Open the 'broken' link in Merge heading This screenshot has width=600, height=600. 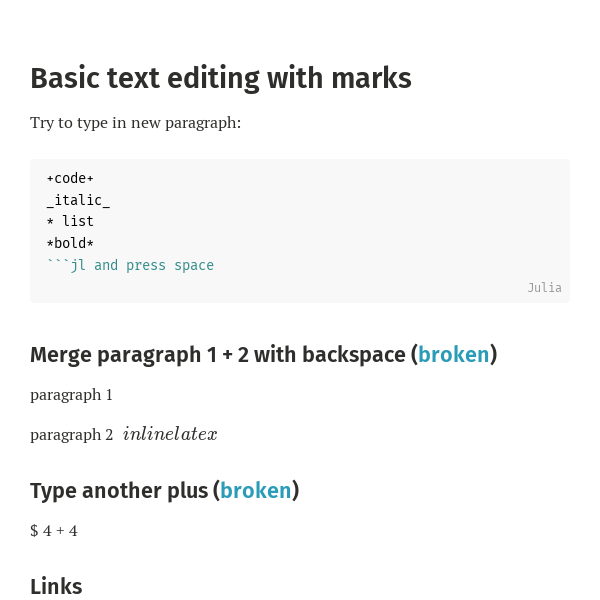(454, 354)
